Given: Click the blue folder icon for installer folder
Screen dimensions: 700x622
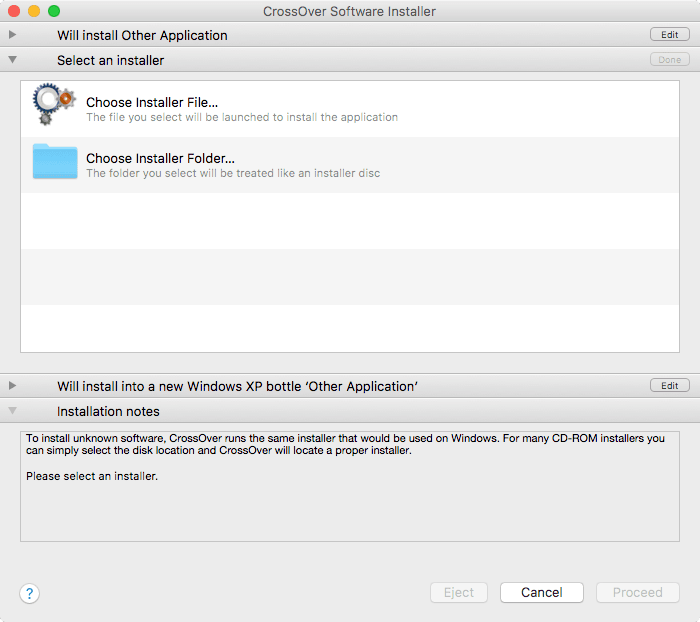Looking at the screenshot, I should click(x=54, y=163).
